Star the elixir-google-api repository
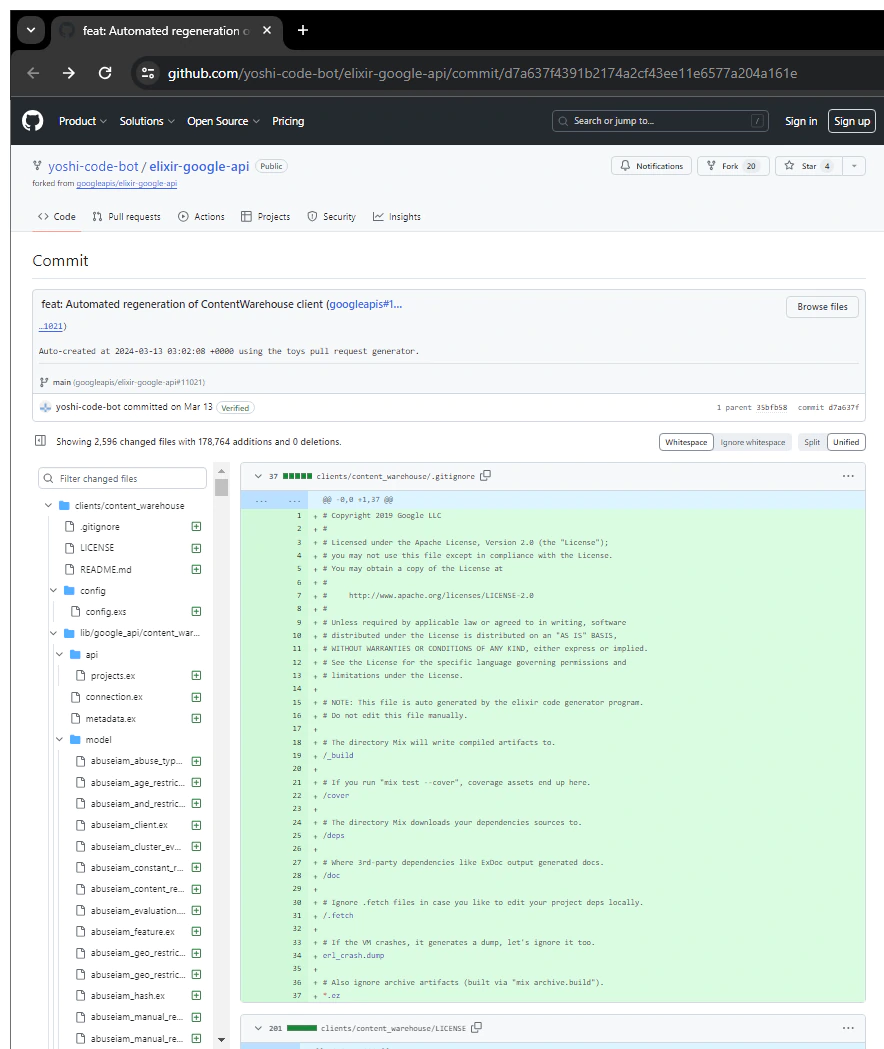 point(808,166)
